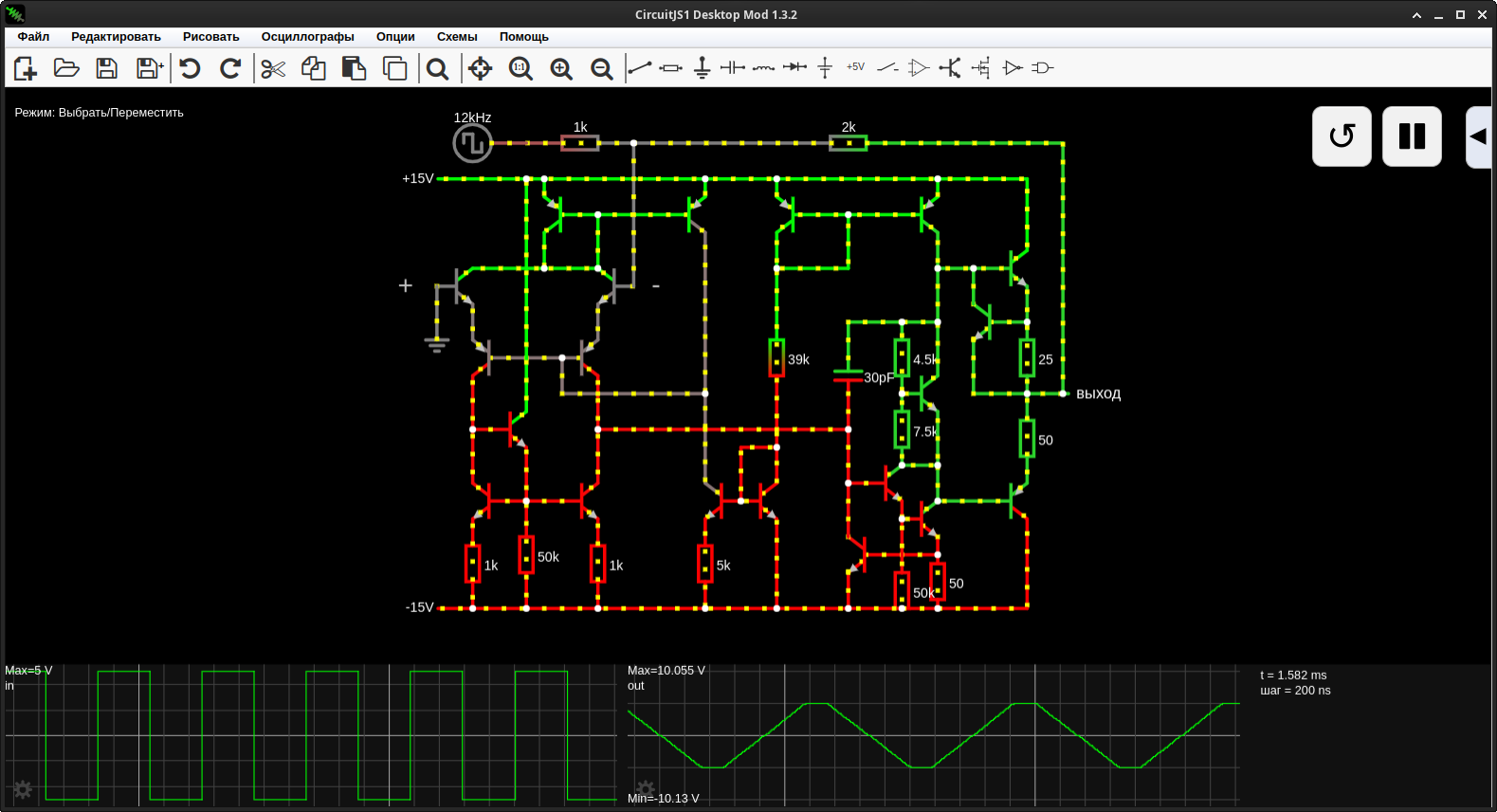Viewport: 1497px width, 812px height.
Task: Open settings gear of output scope
Action: pos(646,788)
